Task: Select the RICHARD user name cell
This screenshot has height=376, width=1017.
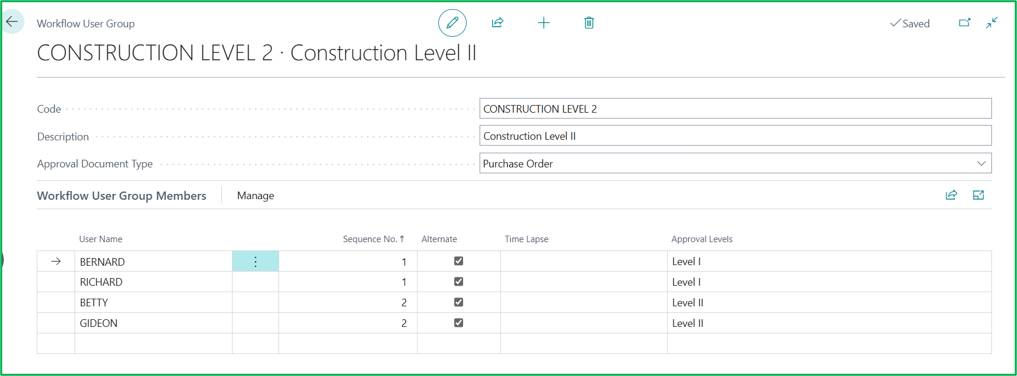Action: coord(154,283)
